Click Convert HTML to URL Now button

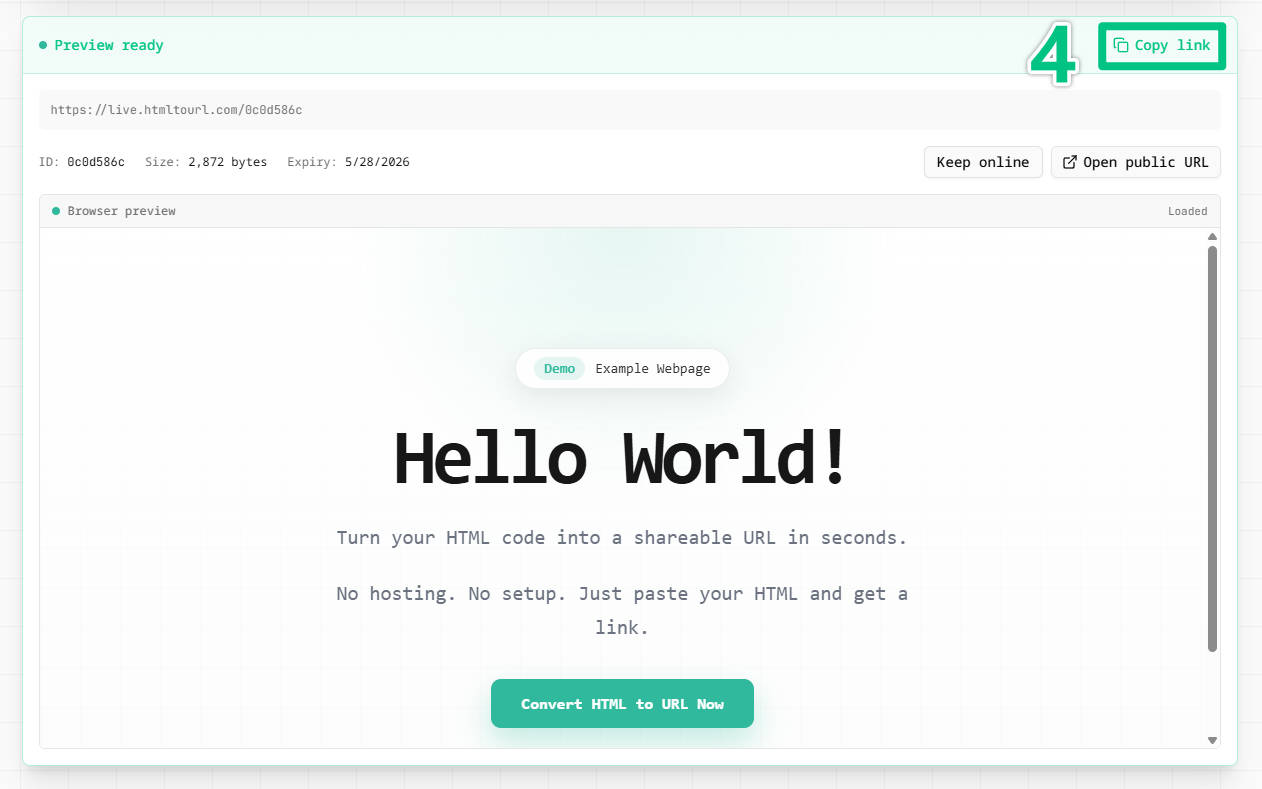(622, 704)
